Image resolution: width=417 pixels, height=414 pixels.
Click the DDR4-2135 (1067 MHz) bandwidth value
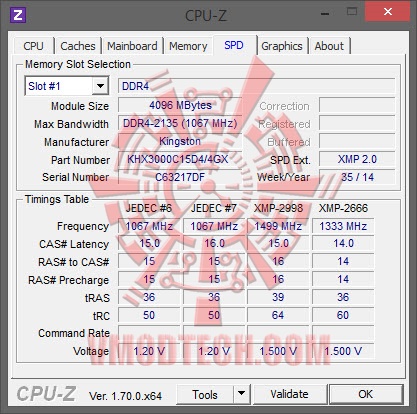click(x=180, y=123)
